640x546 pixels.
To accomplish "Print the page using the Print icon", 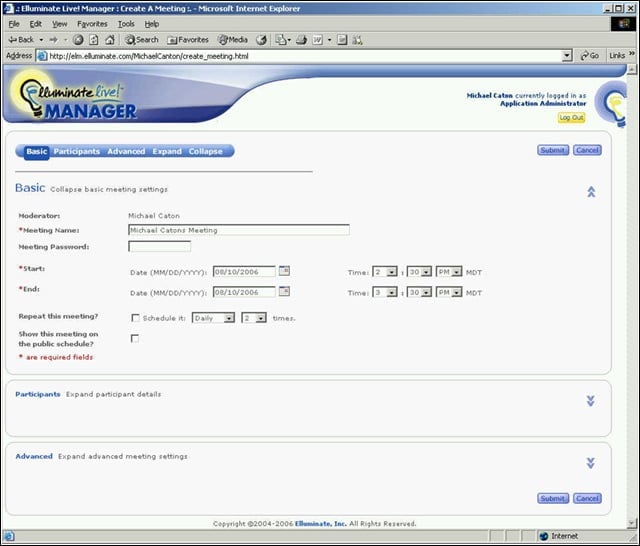I will [302, 40].
